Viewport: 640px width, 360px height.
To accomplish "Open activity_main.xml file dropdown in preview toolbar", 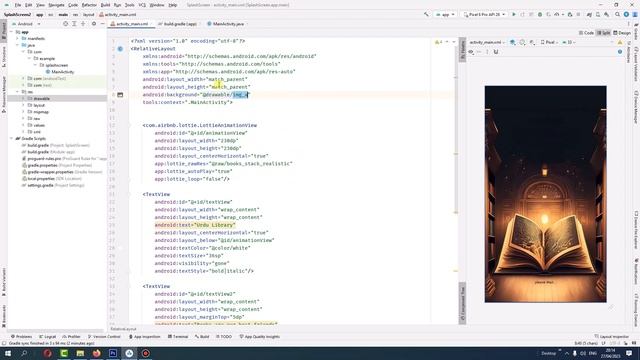I will click(x=487, y=42).
